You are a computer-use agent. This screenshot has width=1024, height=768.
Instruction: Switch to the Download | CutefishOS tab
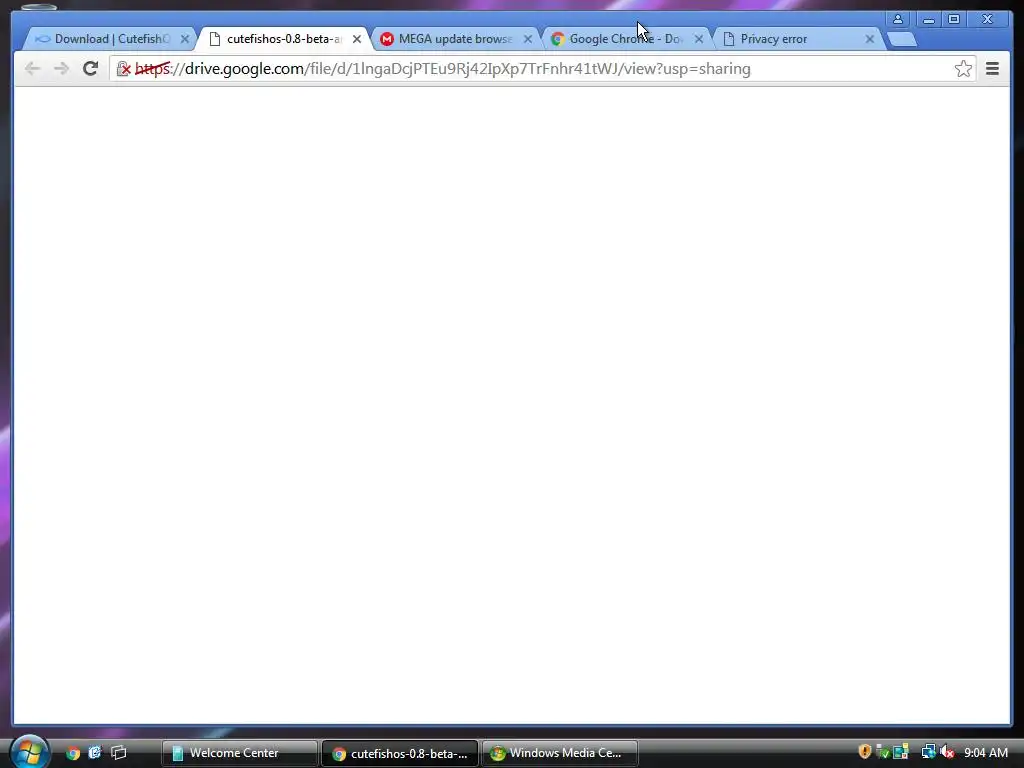click(x=108, y=39)
